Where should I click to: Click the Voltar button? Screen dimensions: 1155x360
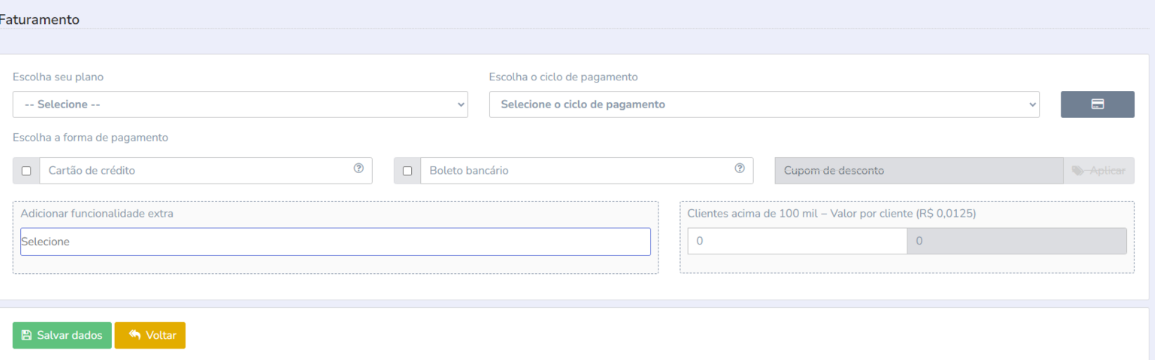150,335
